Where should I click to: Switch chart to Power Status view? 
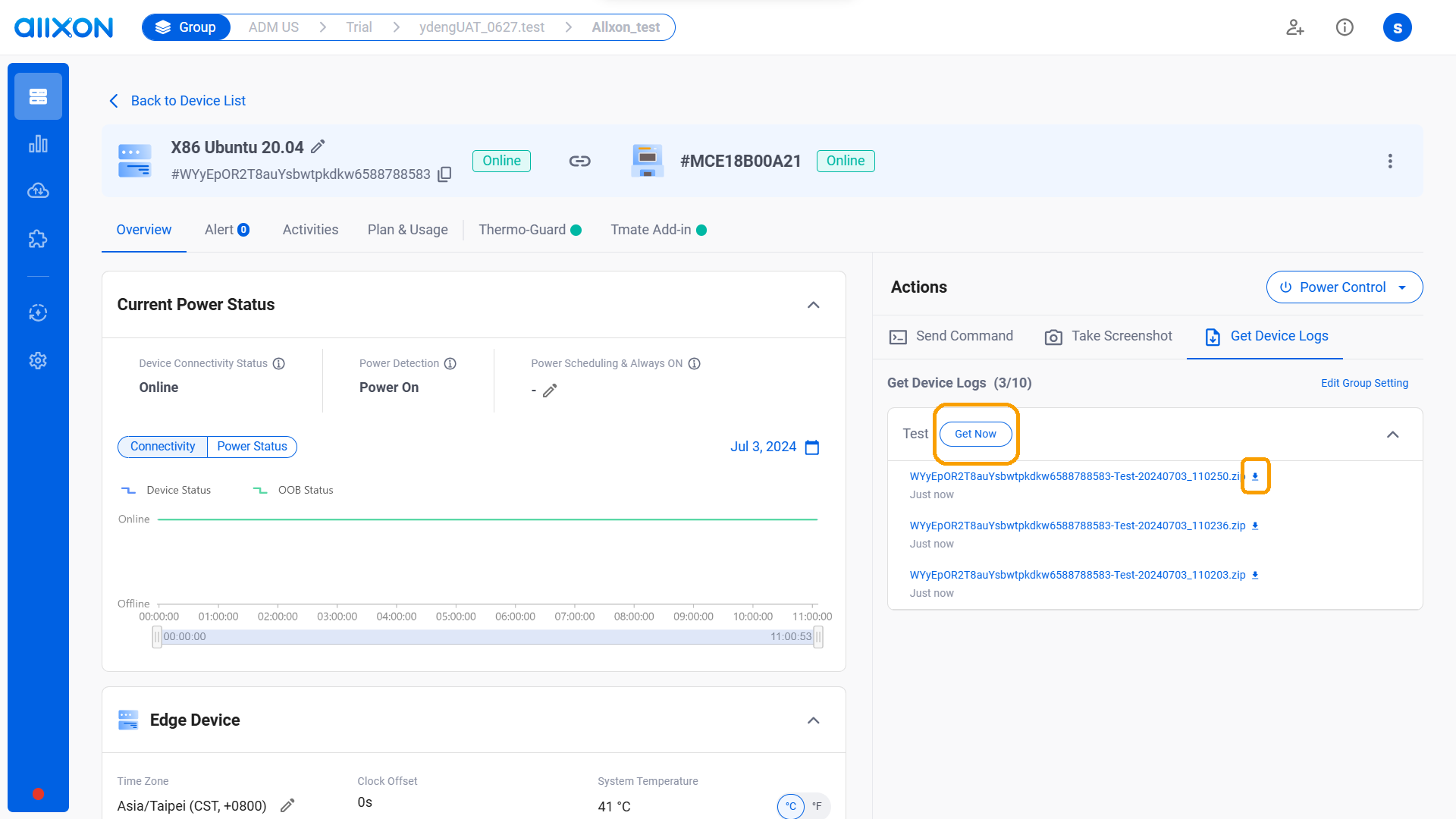tap(252, 447)
